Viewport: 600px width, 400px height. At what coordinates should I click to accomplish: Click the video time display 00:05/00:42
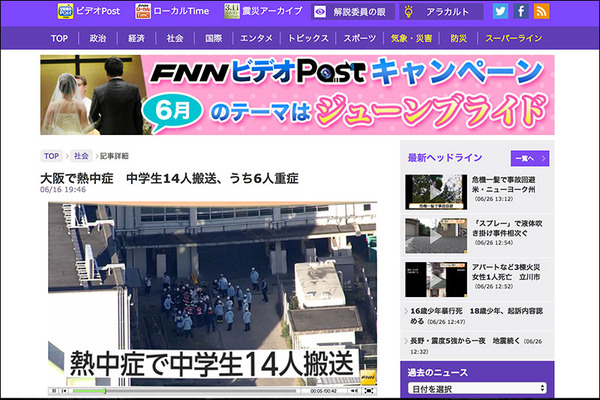(x=323, y=391)
